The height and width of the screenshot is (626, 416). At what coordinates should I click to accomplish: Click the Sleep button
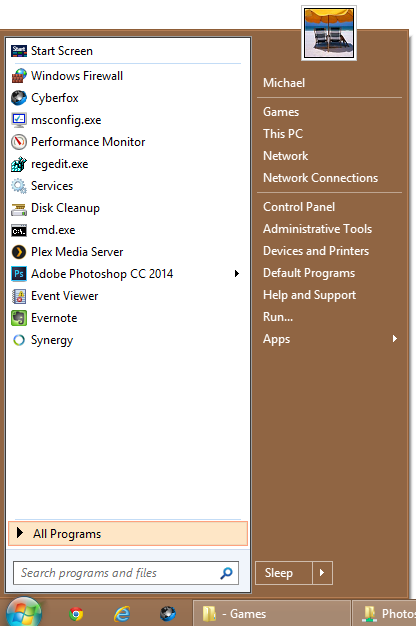(x=284, y=573)
